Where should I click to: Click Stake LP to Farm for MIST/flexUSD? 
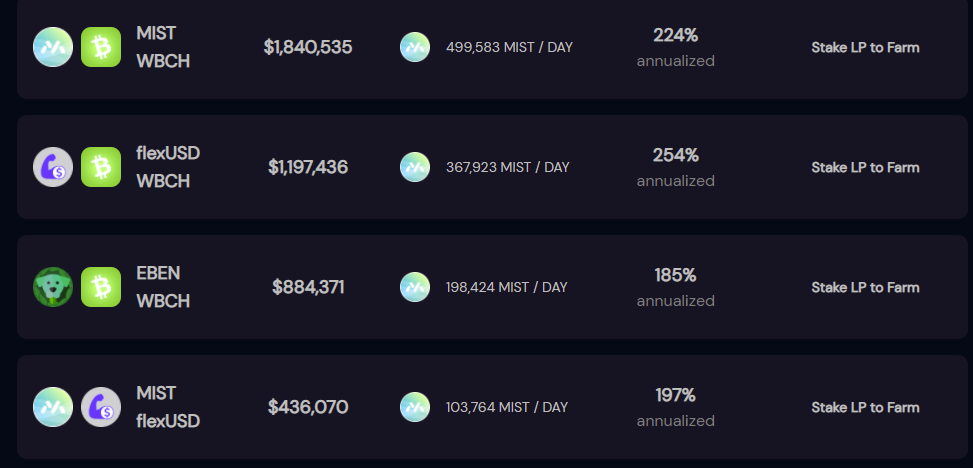865,408
